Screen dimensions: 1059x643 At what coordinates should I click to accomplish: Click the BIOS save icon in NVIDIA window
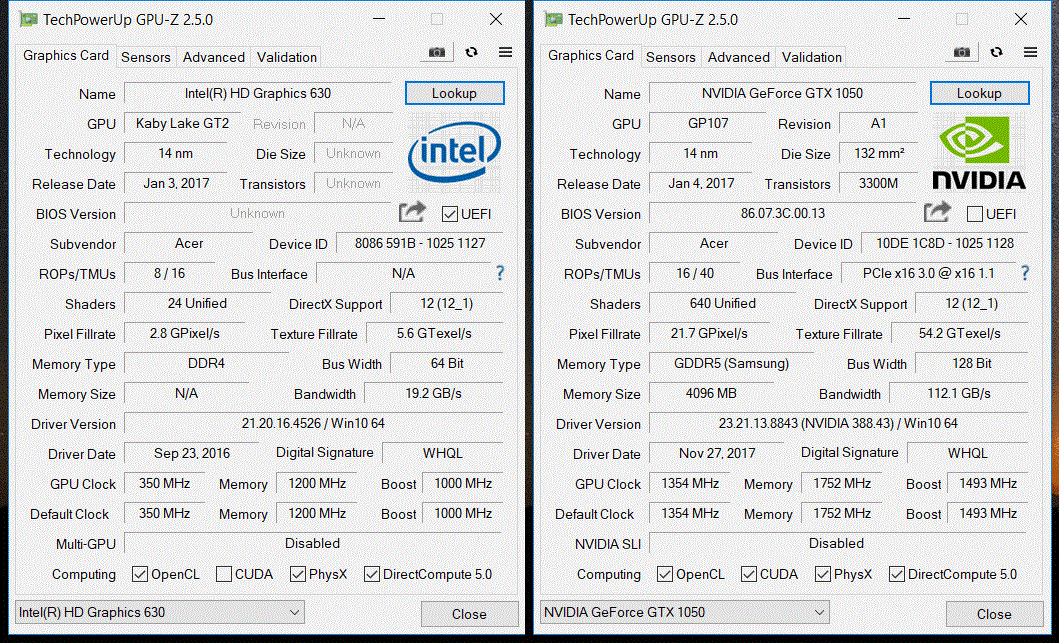click(937, 212)
